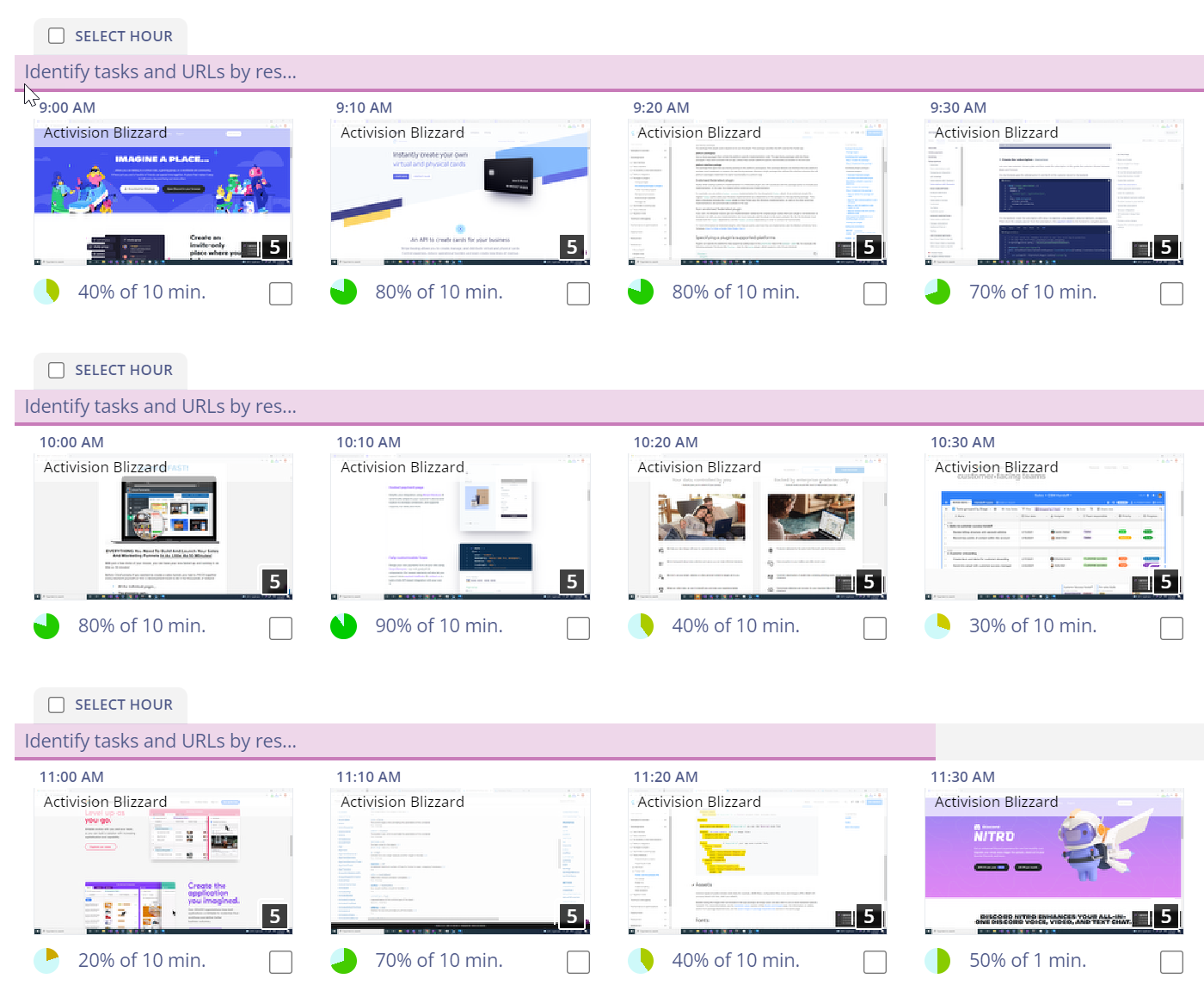Click the activity pie icon for 9:10 AM
This screenshot has height=991, width=1204.
344,292
